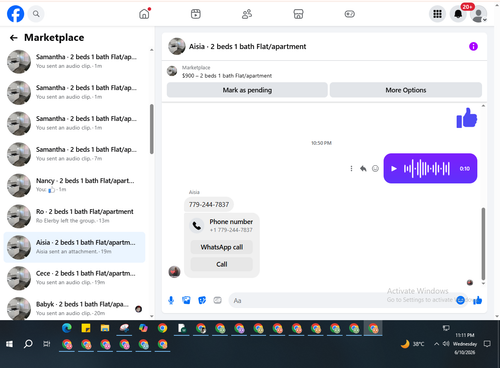Record a voice clip with microphone
The image size is (500, 368).
click(x=171, y=300)
